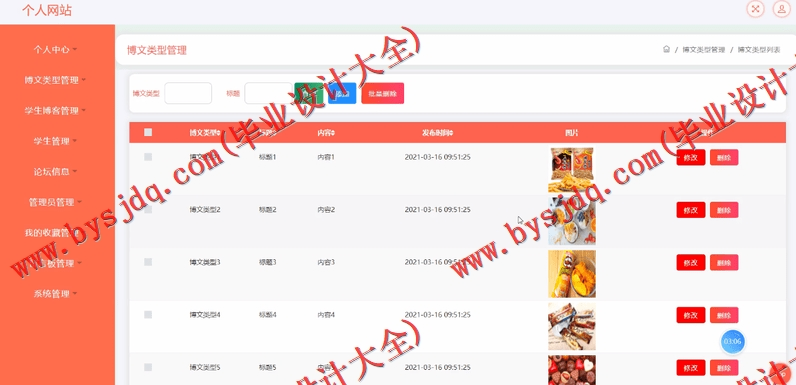This screenshot has height=385, width=796.
Task: Focus the 标题 search input field
Action: [268, 93]
